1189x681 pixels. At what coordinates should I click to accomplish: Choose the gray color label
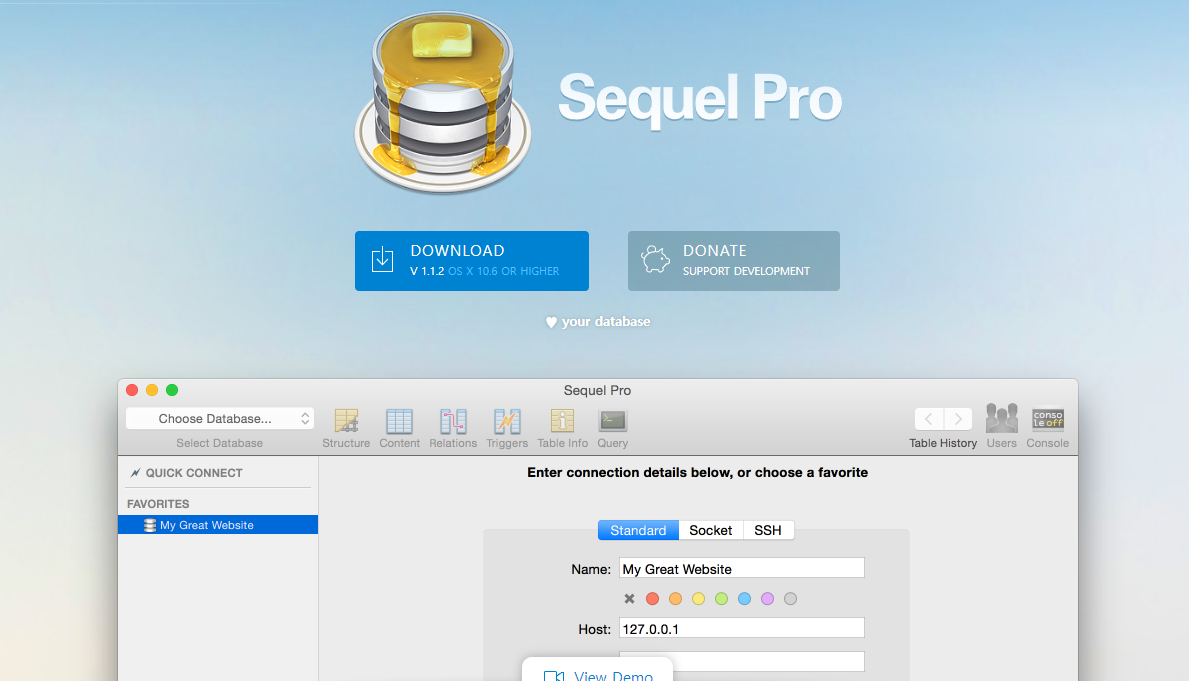point(791,598)
